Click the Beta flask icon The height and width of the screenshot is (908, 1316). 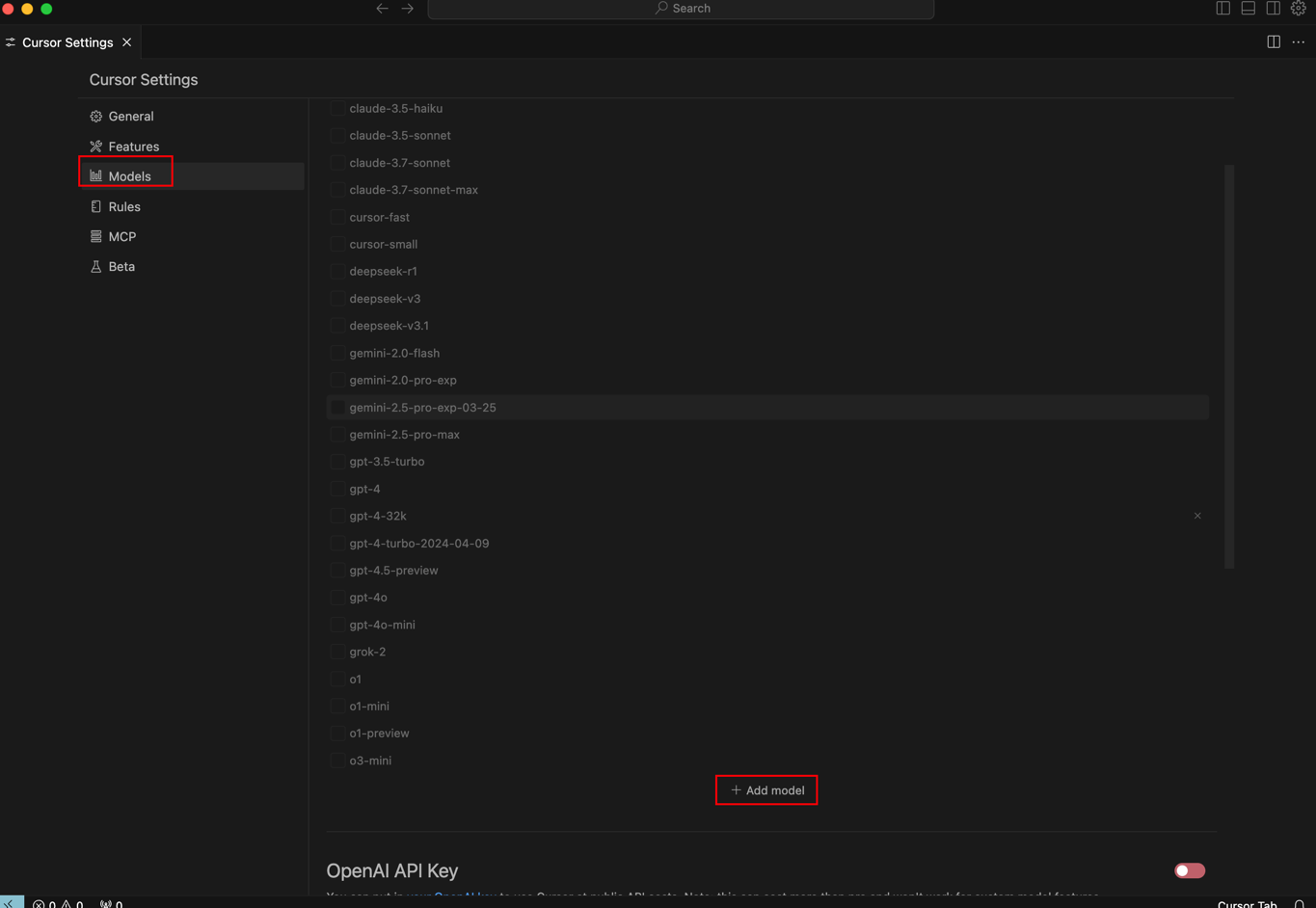95,266
